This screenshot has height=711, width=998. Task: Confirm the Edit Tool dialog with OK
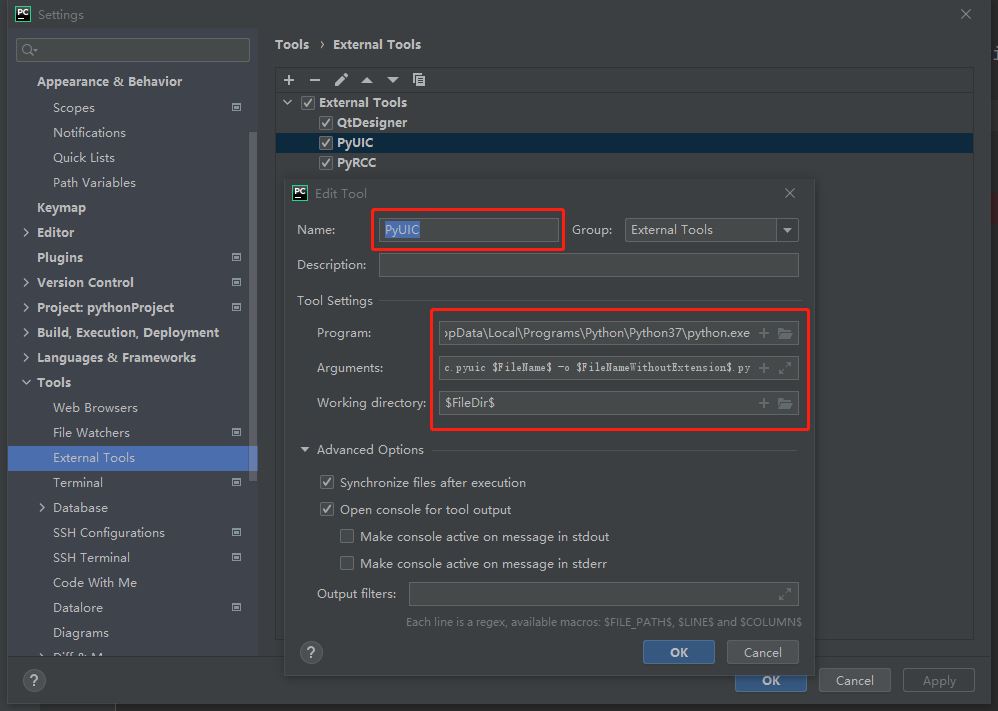pos(678,652)
